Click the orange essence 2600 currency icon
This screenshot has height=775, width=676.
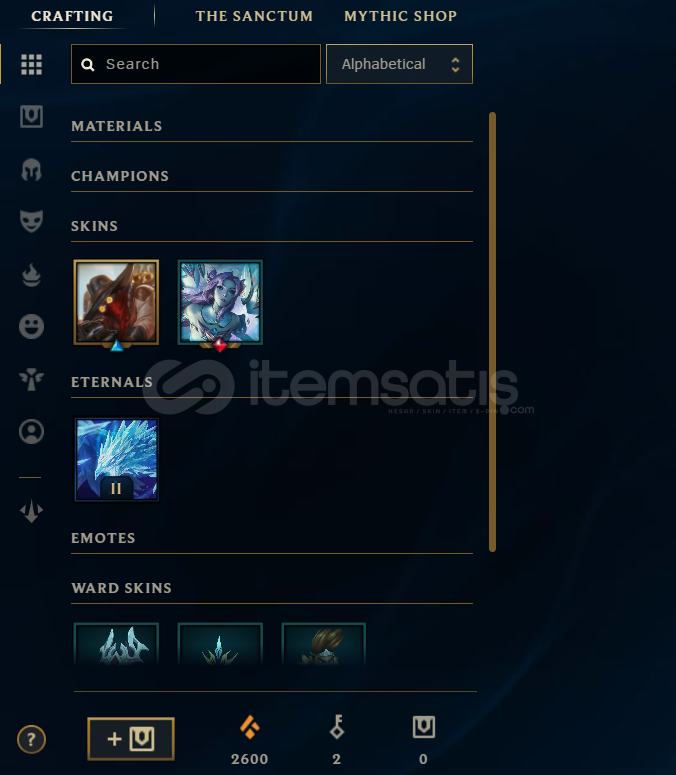pyautogui.click(x=250, y=727)
